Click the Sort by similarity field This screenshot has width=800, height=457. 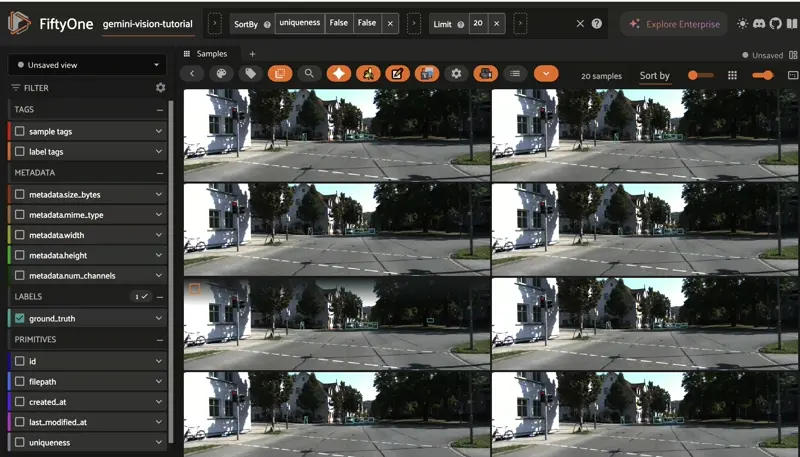pyautogui.click(x=655, y=76)
